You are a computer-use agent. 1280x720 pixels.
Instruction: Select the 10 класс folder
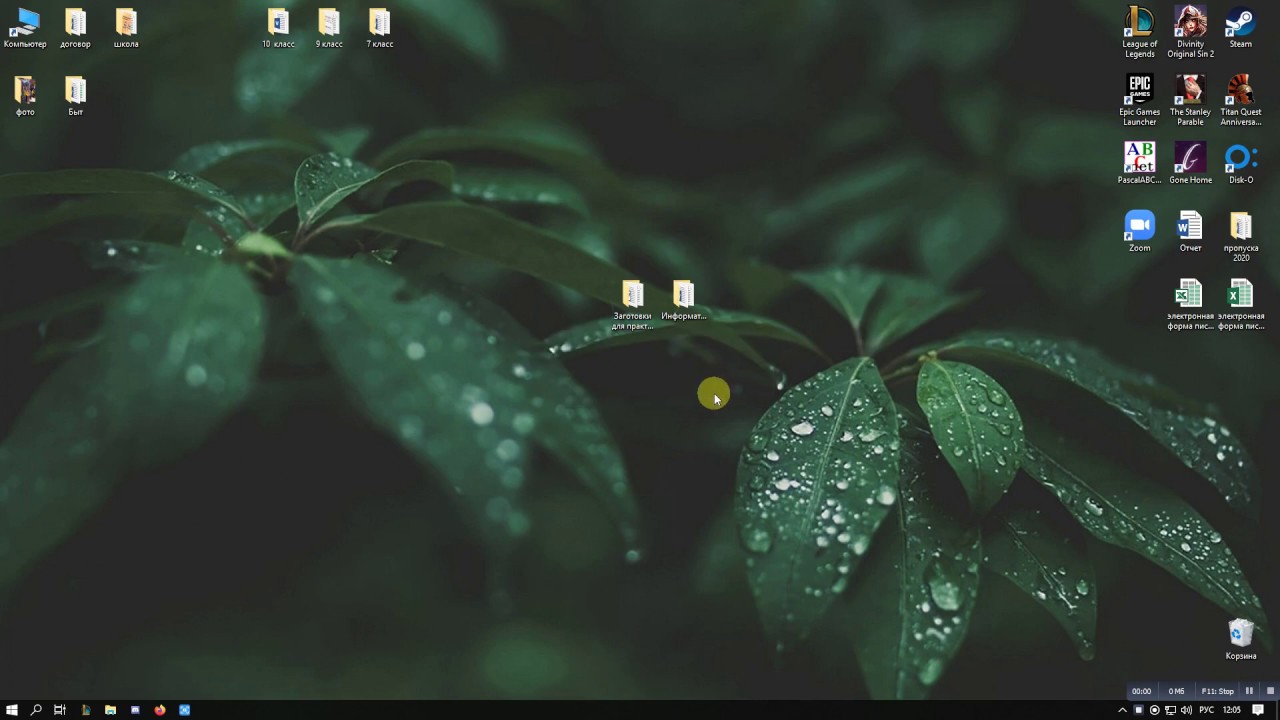pos(278,28)
